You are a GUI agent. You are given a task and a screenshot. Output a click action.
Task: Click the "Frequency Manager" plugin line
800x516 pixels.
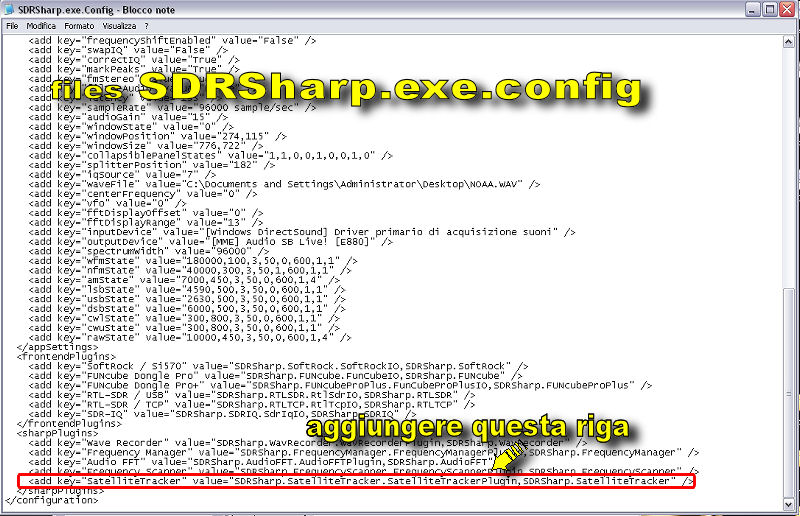tap(364, 453)
